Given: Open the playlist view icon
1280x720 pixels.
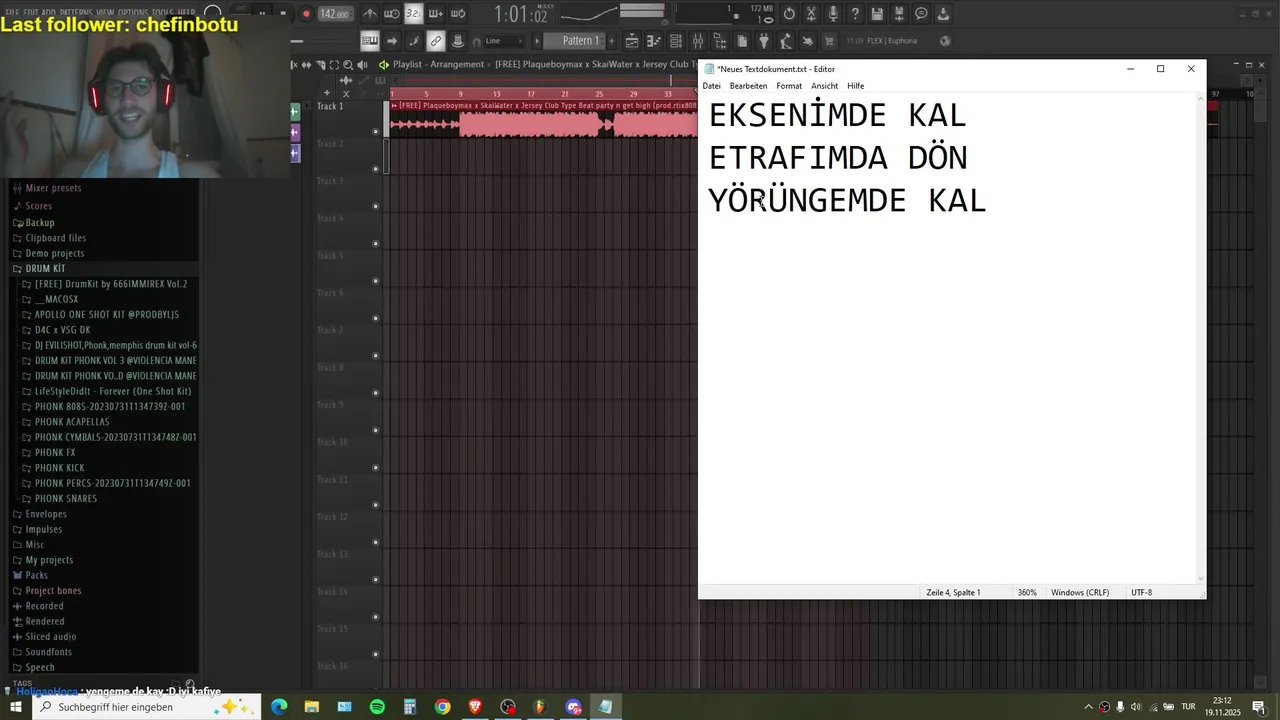Looking at the screenshot, I should click(x=632, y=41).
